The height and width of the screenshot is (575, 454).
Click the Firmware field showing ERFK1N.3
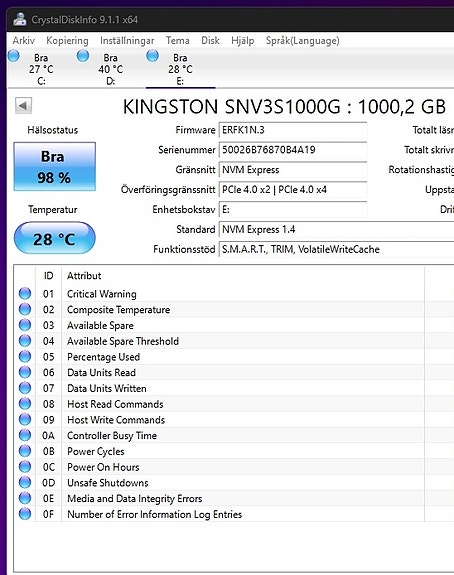(293, 130)
